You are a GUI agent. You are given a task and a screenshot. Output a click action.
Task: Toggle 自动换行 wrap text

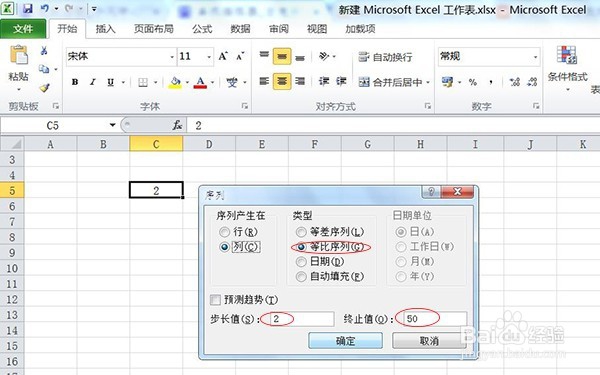pyautogui.click(x=385, y=57)
